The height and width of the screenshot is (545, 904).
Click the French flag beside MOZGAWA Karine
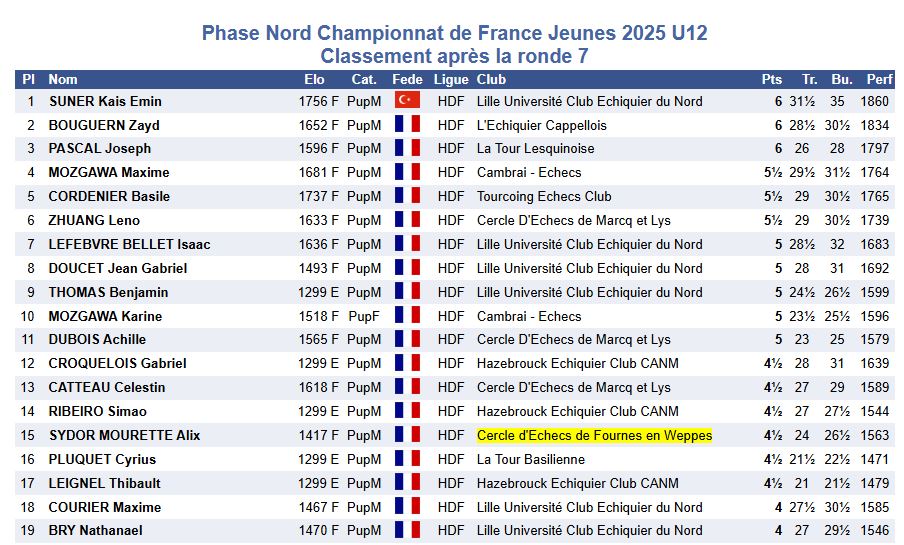407,316
